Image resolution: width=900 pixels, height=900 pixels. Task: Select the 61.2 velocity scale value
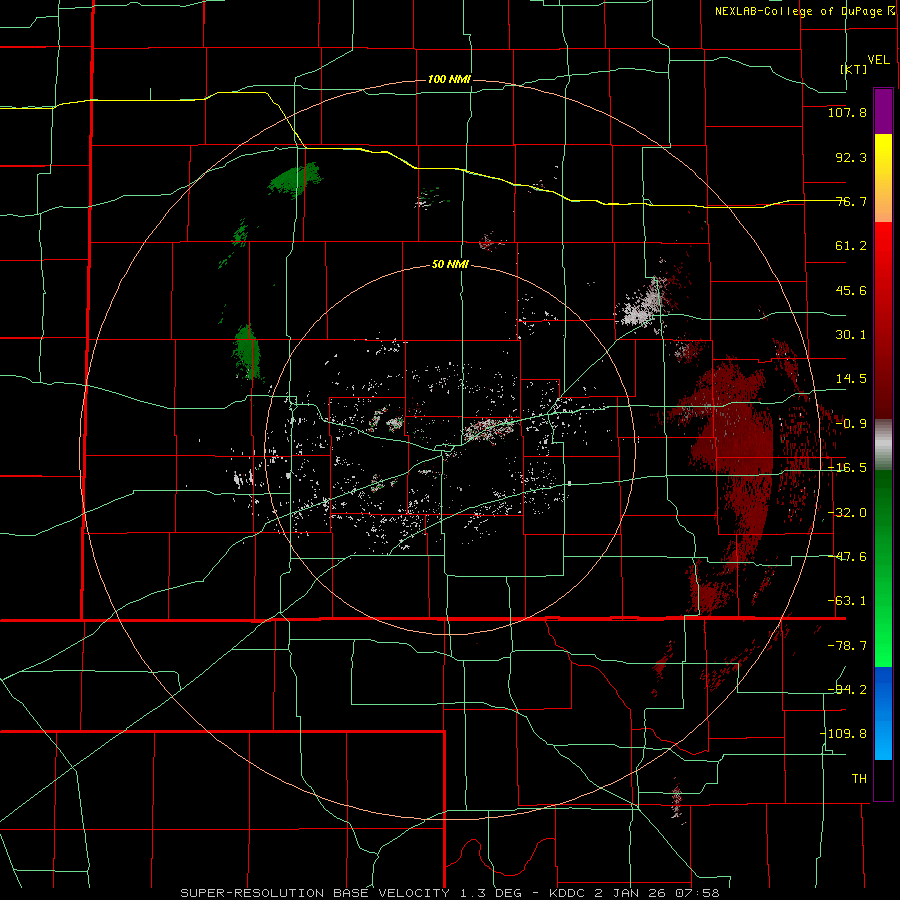pyautogui.click(x=851, y=246)
